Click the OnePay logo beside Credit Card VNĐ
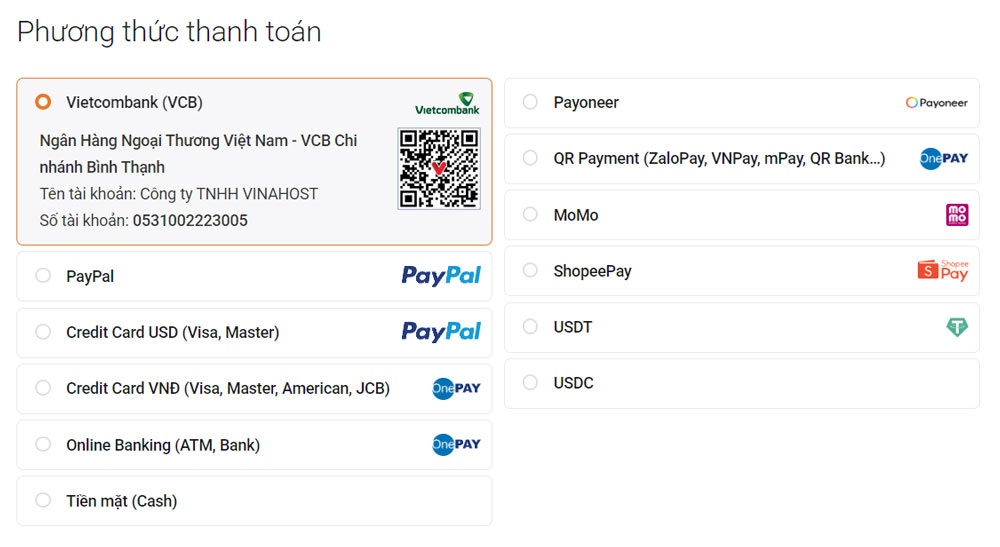The height and width of the screenshot is (547, 1000). tap(456, 388)
